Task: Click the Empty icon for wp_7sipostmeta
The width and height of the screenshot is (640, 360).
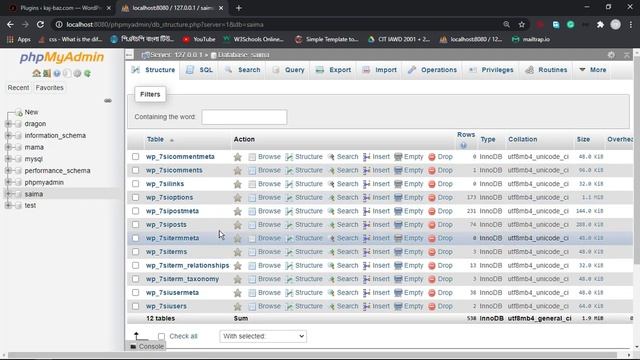Action: [x=398, y=211]
